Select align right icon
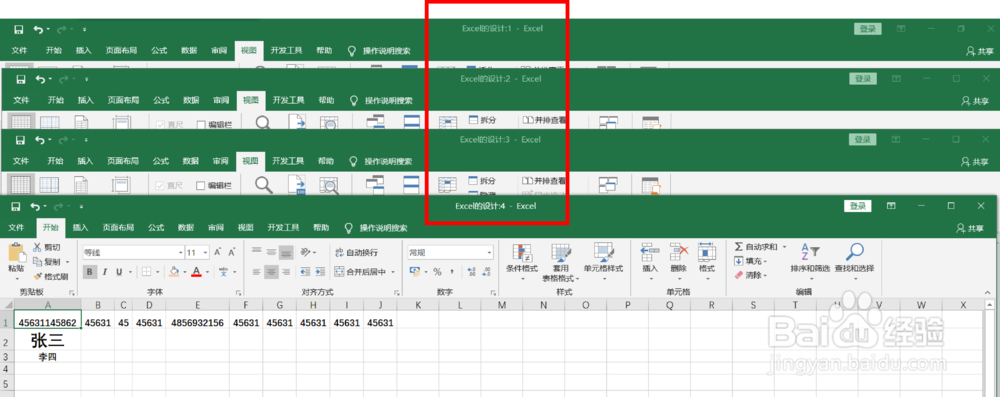 tap(286, 272)
